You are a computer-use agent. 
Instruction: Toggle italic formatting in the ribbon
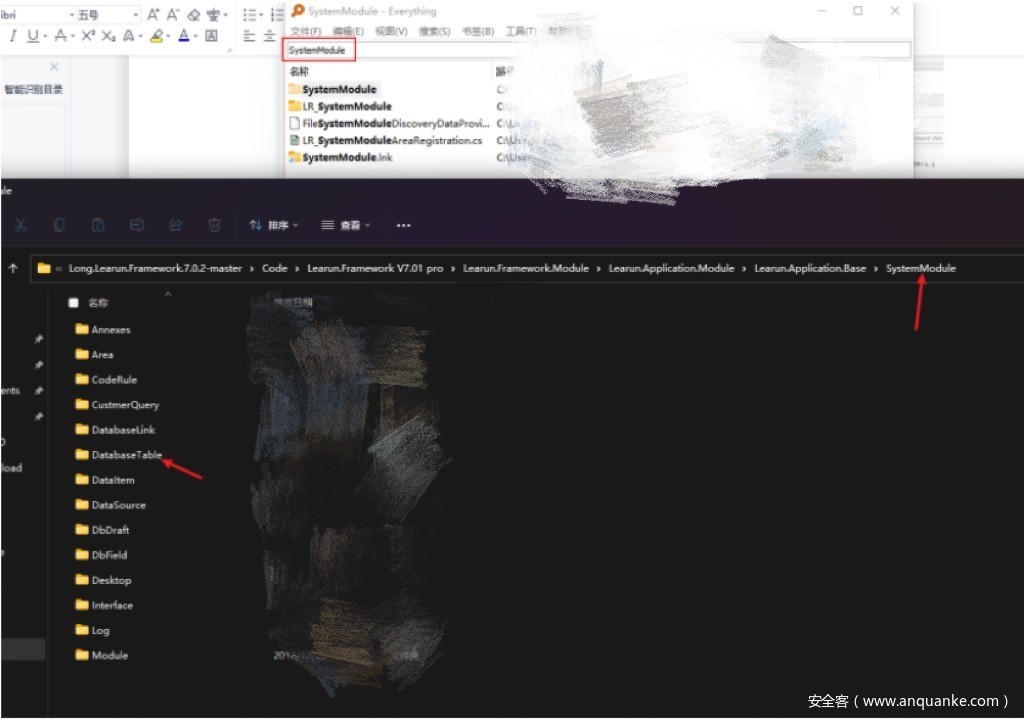(x=13, y=36)
